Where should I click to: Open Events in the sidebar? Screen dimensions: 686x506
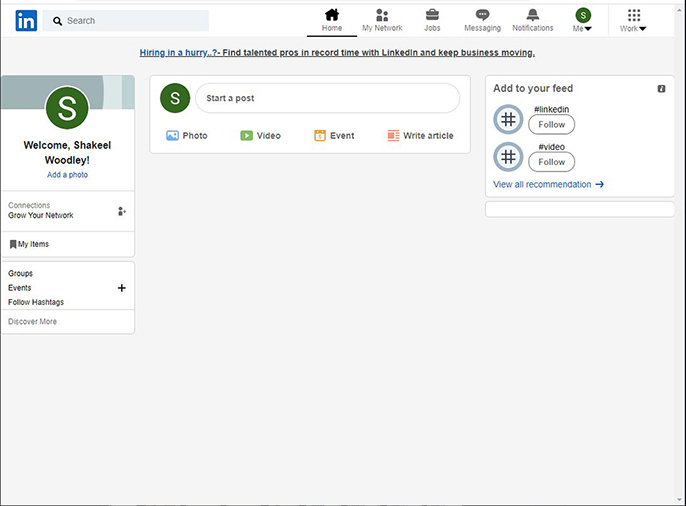[20, 288]
